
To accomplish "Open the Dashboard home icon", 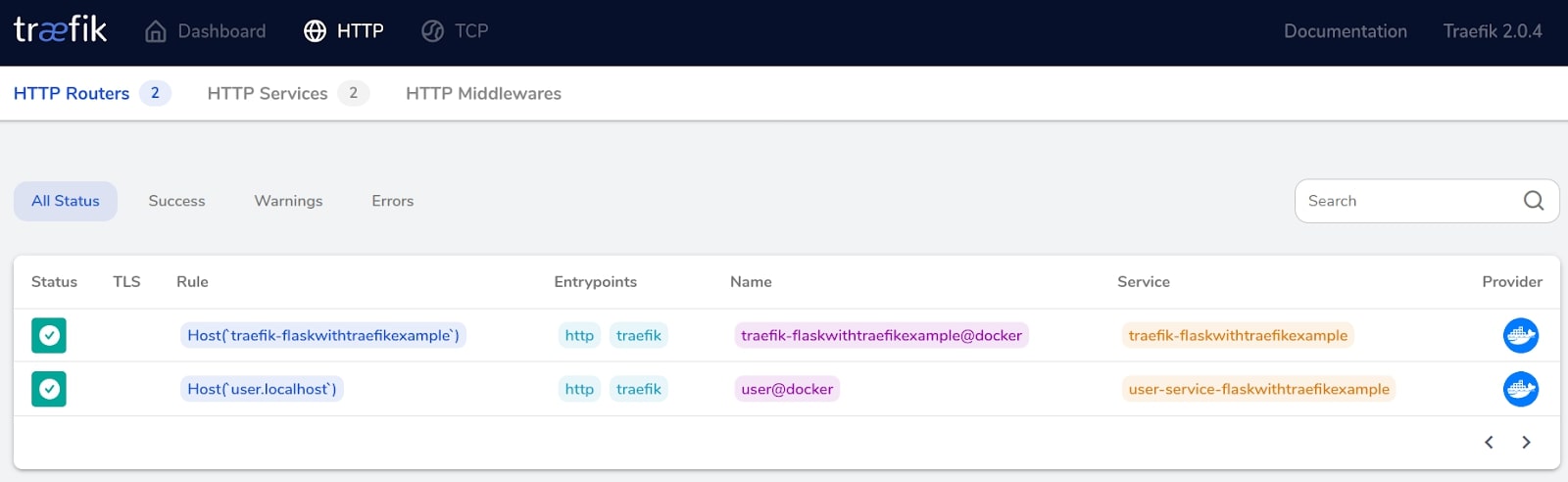I will click(156, 31).
